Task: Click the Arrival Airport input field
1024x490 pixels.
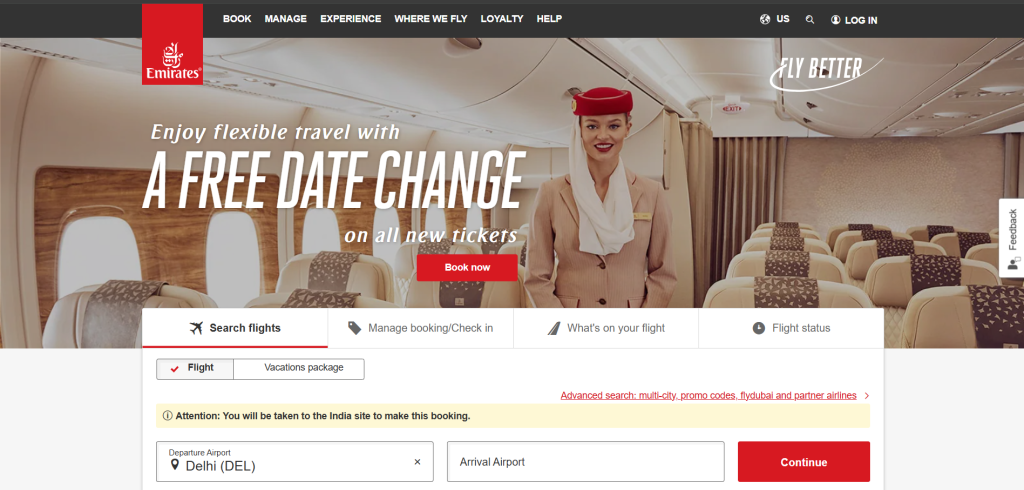Action: tap(586, 462)
